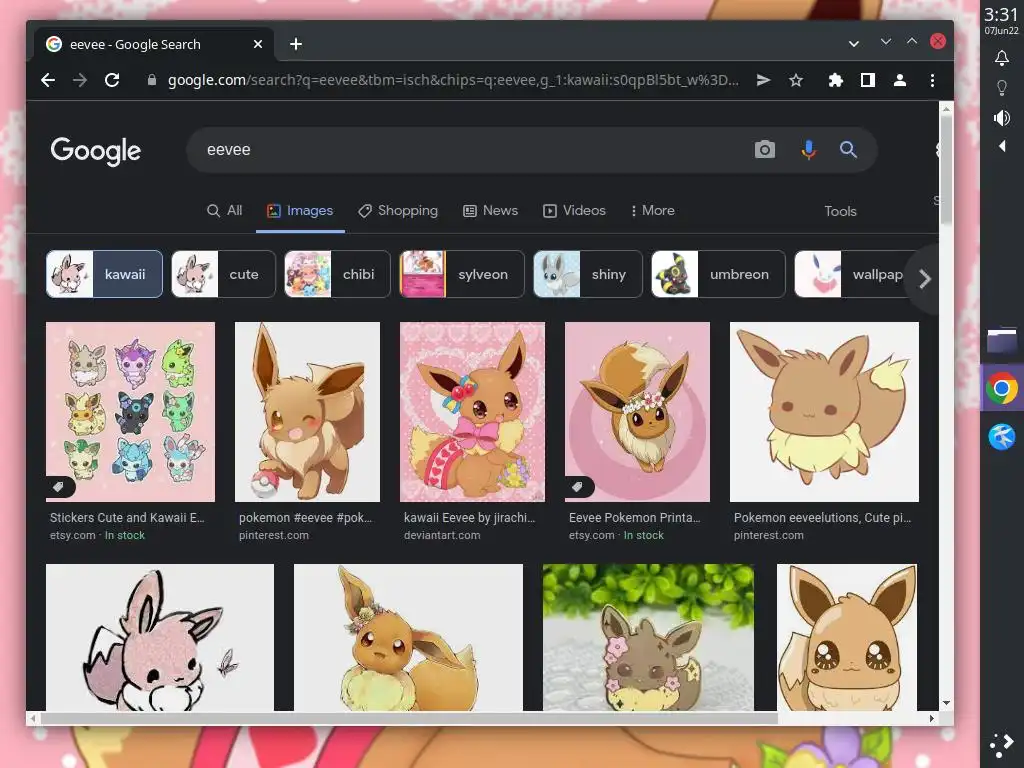This screenshot has width=1024, height=768.
Task: Switch to the All results tab
Action: point(224,211)
